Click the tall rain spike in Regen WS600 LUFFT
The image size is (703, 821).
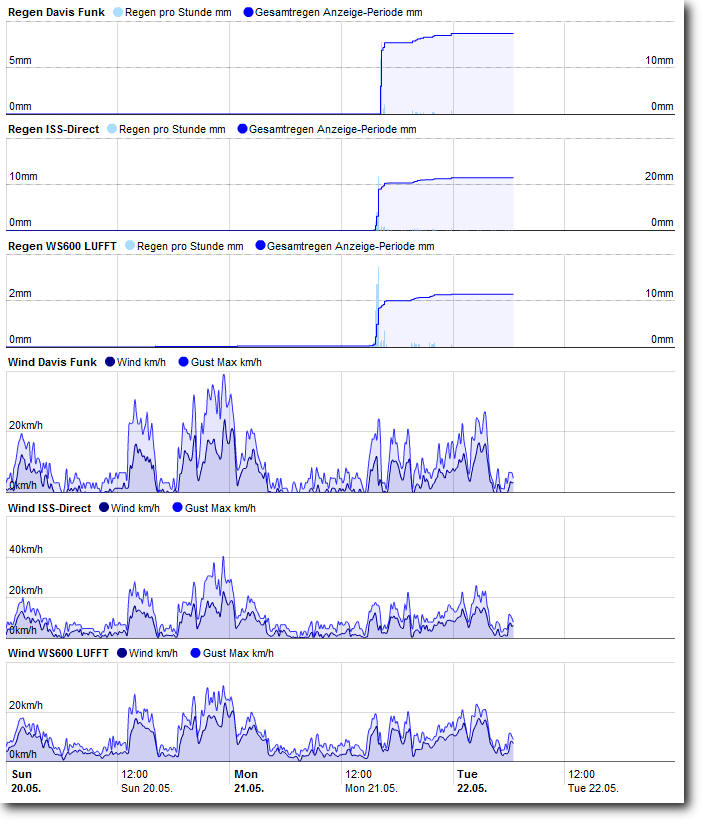click(378, 270)
